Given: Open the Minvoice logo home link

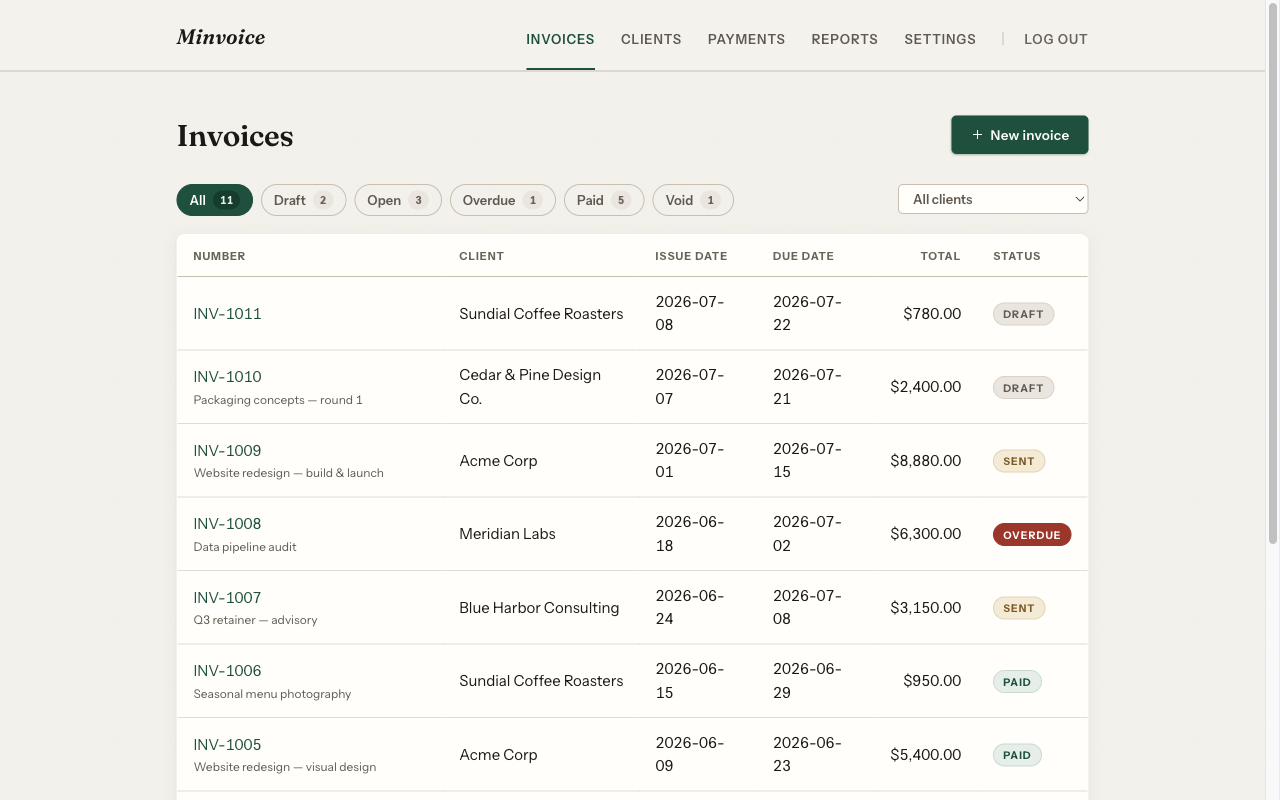Looking at the screenshot, I should (x=221, y=38).
